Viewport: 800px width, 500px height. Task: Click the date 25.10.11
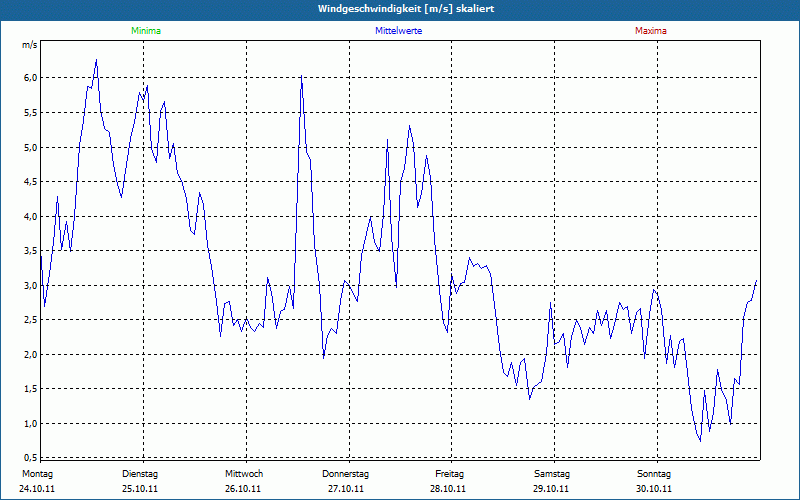tap(140, 489)
